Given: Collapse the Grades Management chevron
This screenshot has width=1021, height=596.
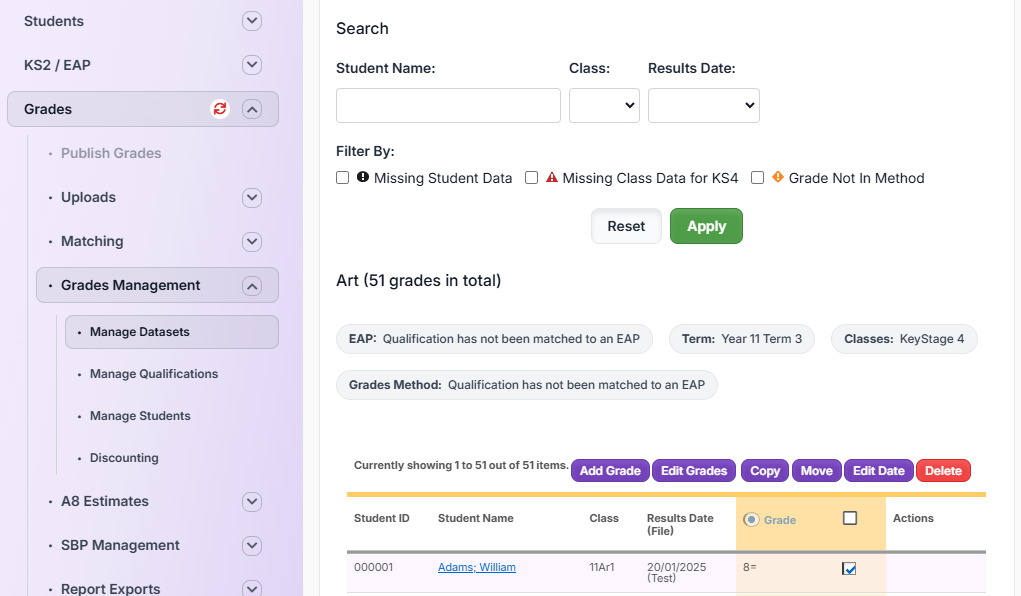Looking at the screenshot, I should pos(252,286).
